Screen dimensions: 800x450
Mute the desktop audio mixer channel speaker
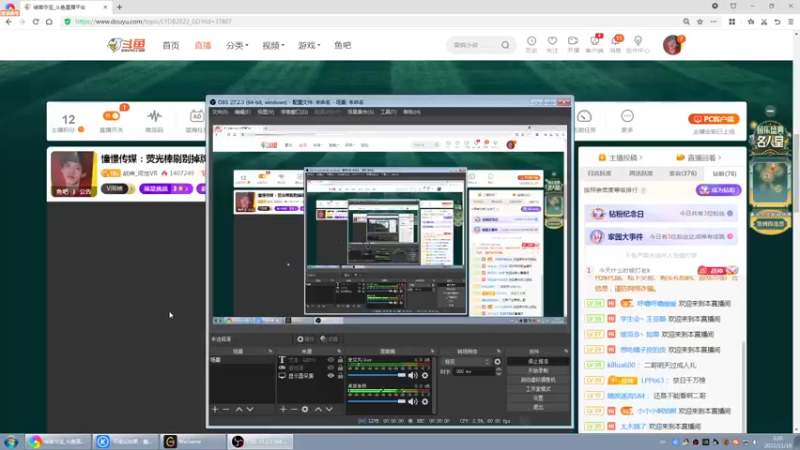(413, 402)
